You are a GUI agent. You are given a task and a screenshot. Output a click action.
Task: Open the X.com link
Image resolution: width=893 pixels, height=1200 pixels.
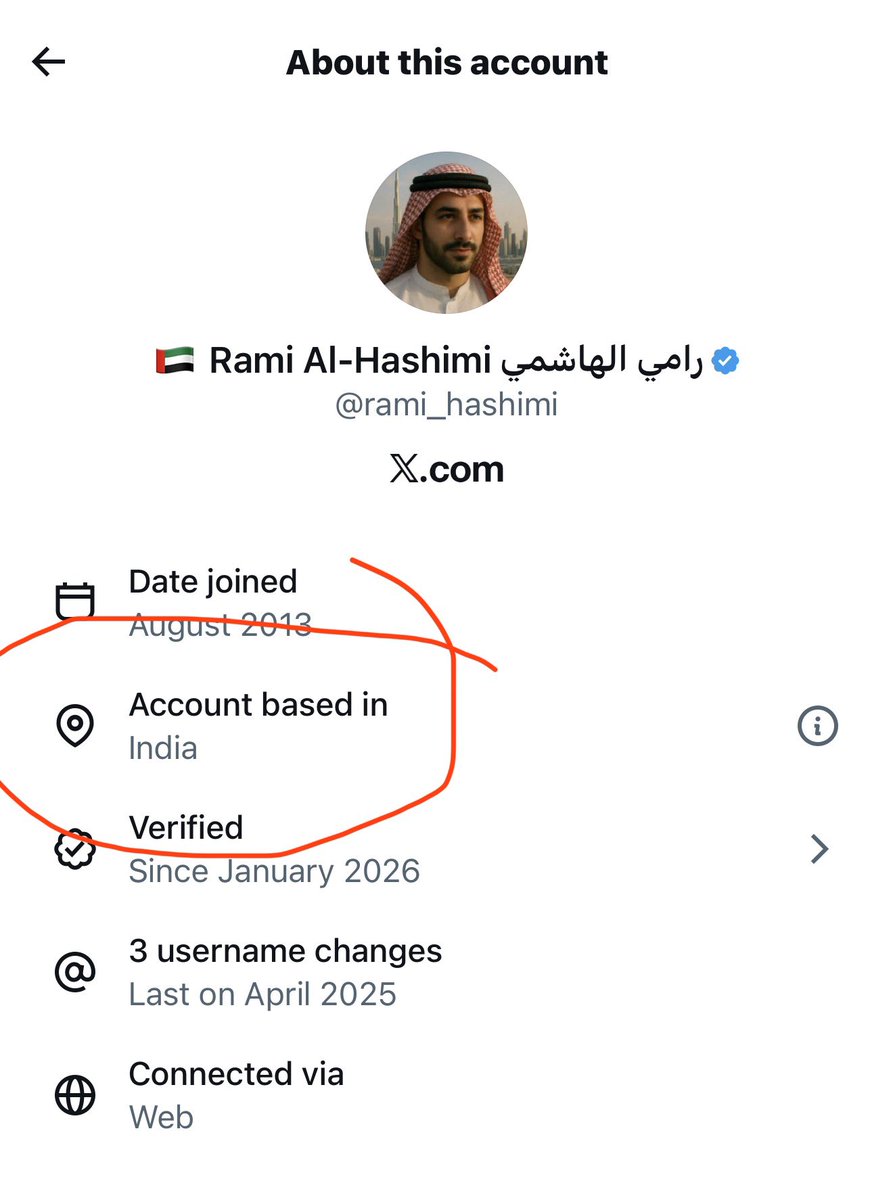[446, 468]
